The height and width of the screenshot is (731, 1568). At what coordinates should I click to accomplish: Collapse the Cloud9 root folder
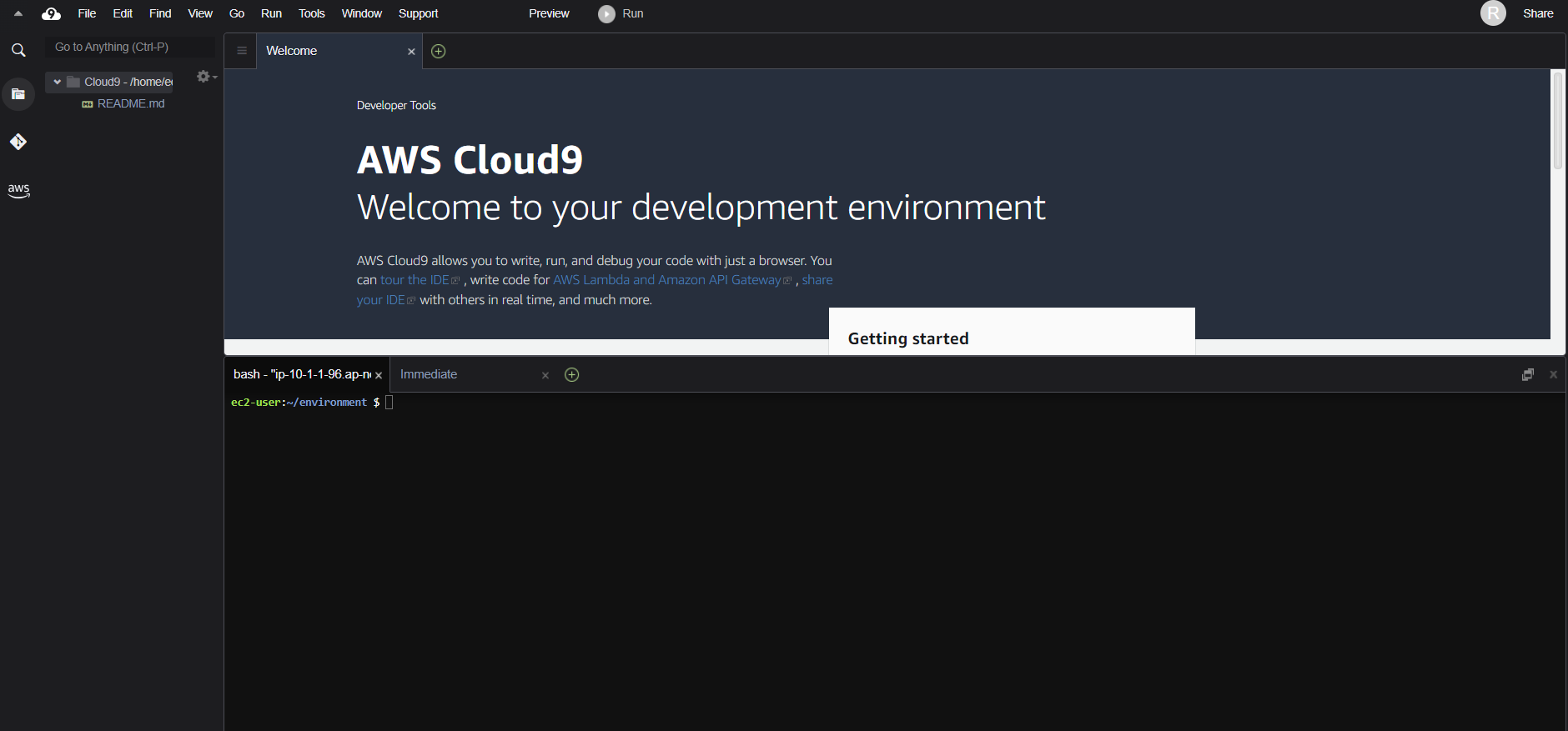click(58, 82)
